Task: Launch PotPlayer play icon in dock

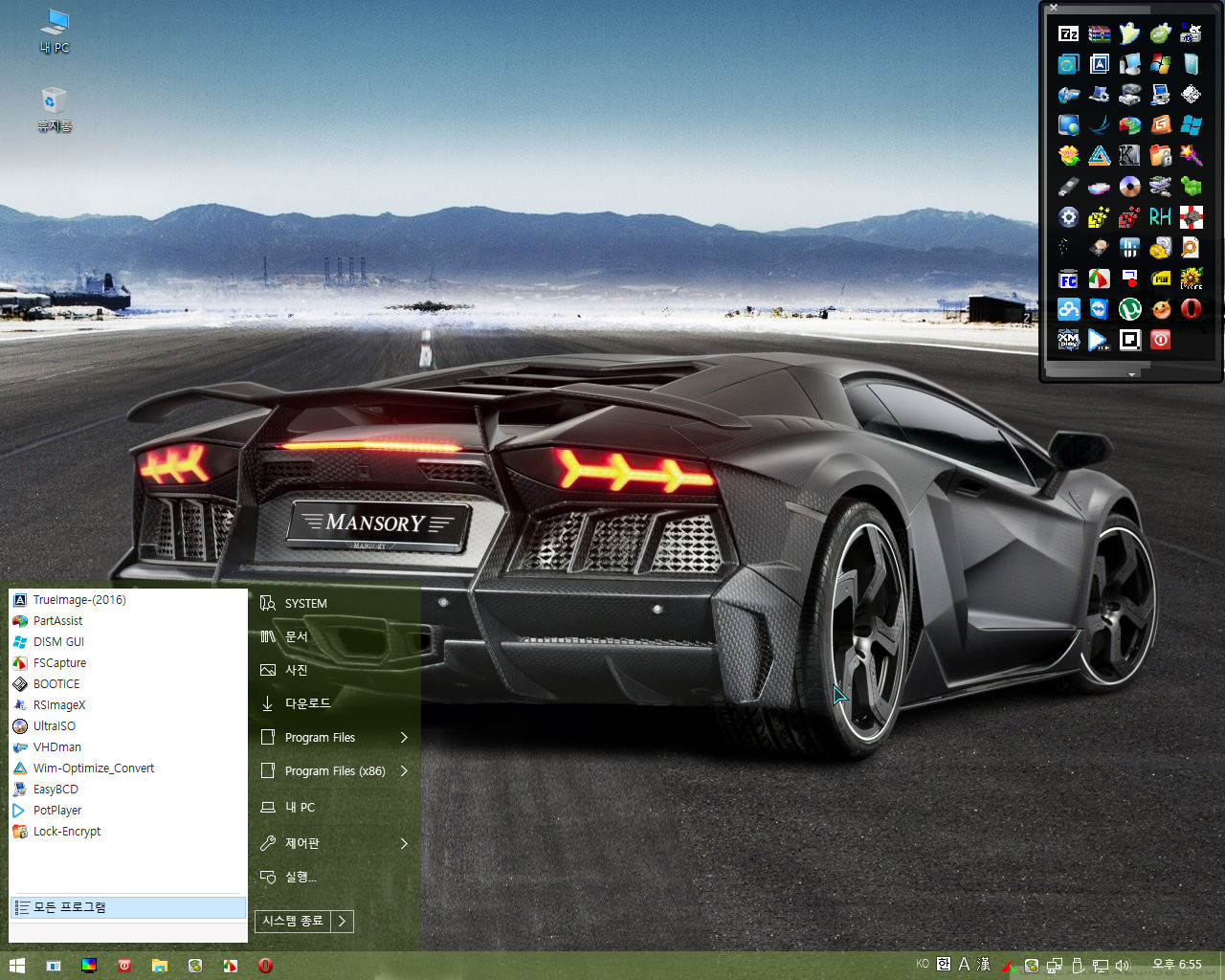Action: pyautogui.click(x=1100, y=340)
